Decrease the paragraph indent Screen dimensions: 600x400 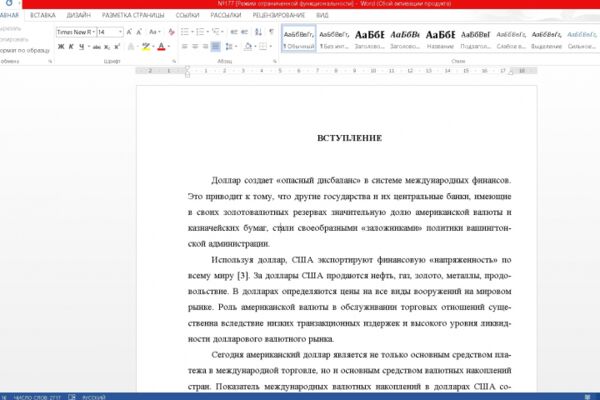coord(234,32)
